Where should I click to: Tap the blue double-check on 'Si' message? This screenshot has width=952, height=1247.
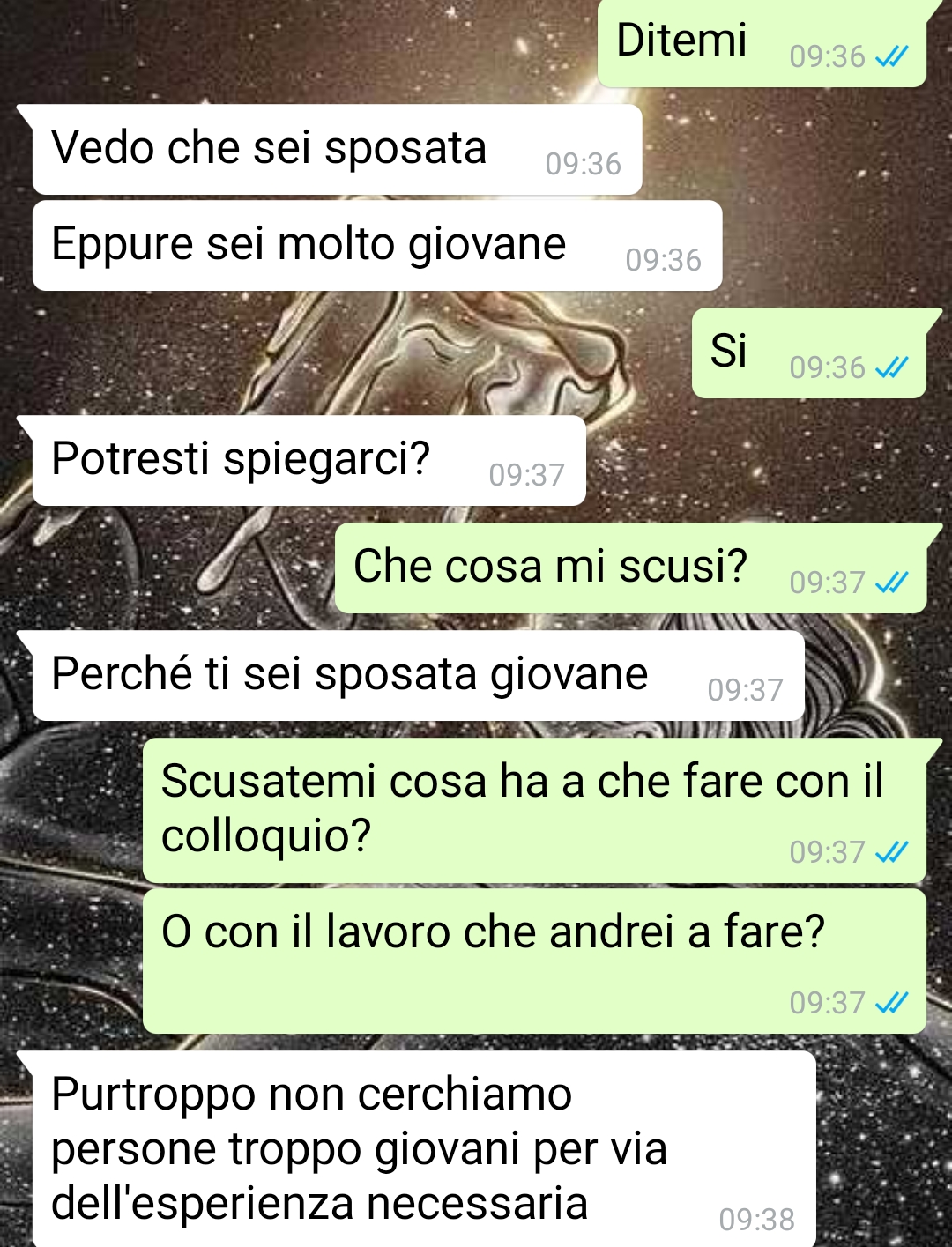(892, 368)
